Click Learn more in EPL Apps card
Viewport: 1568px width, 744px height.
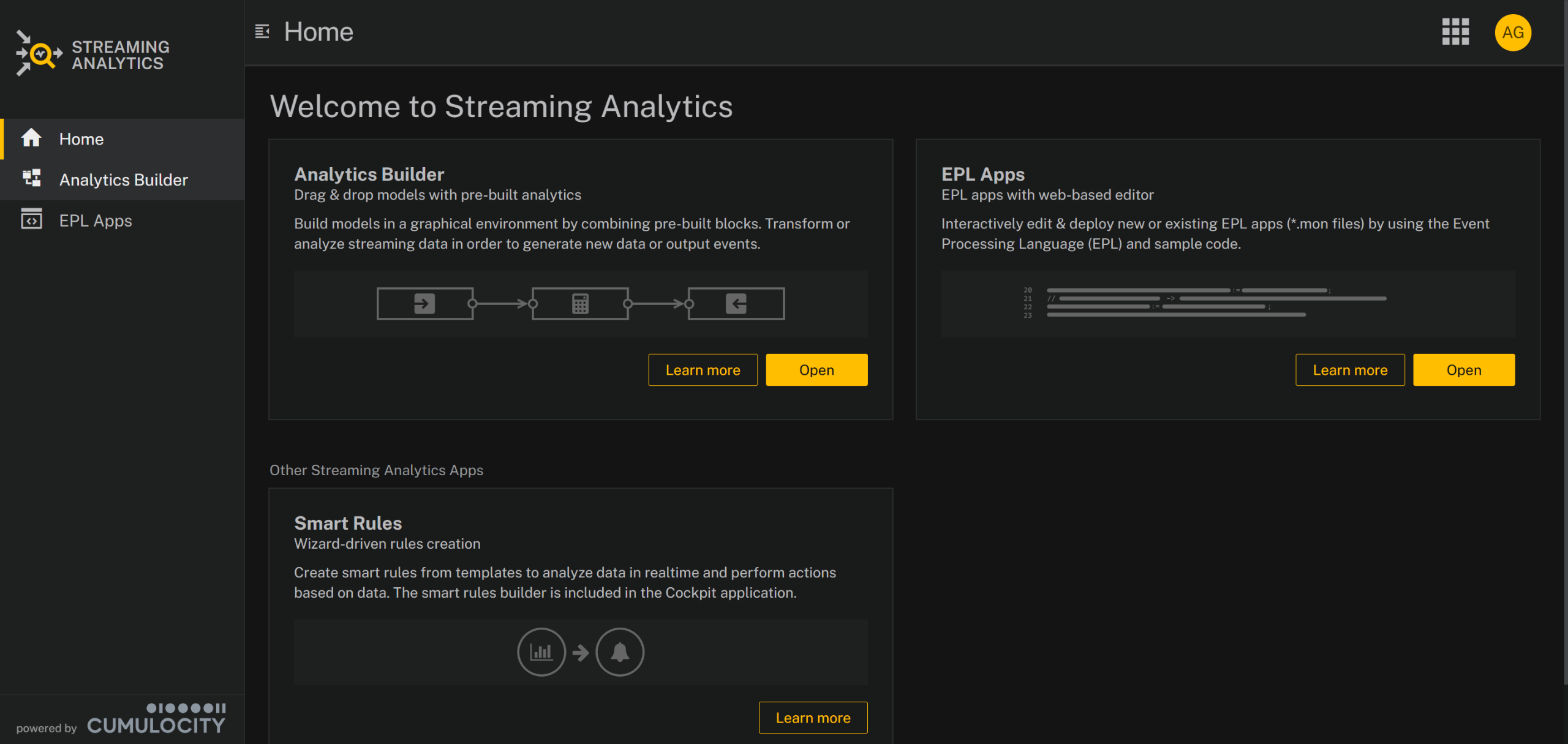point(1349,370)
